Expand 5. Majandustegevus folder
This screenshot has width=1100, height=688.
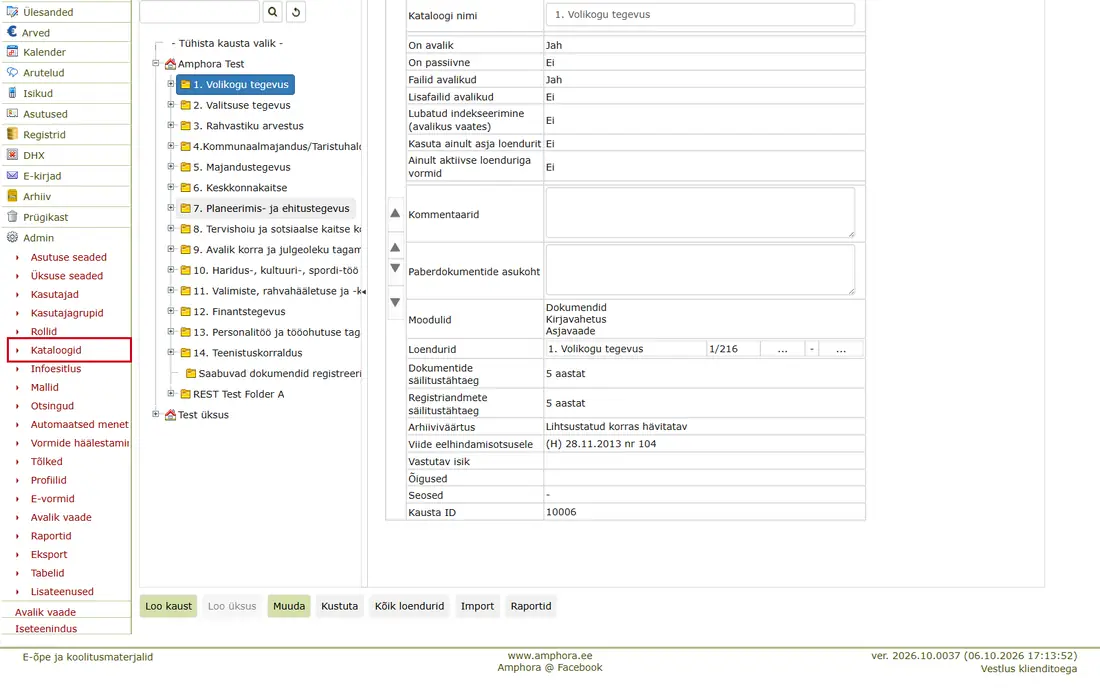click(170, 166)
